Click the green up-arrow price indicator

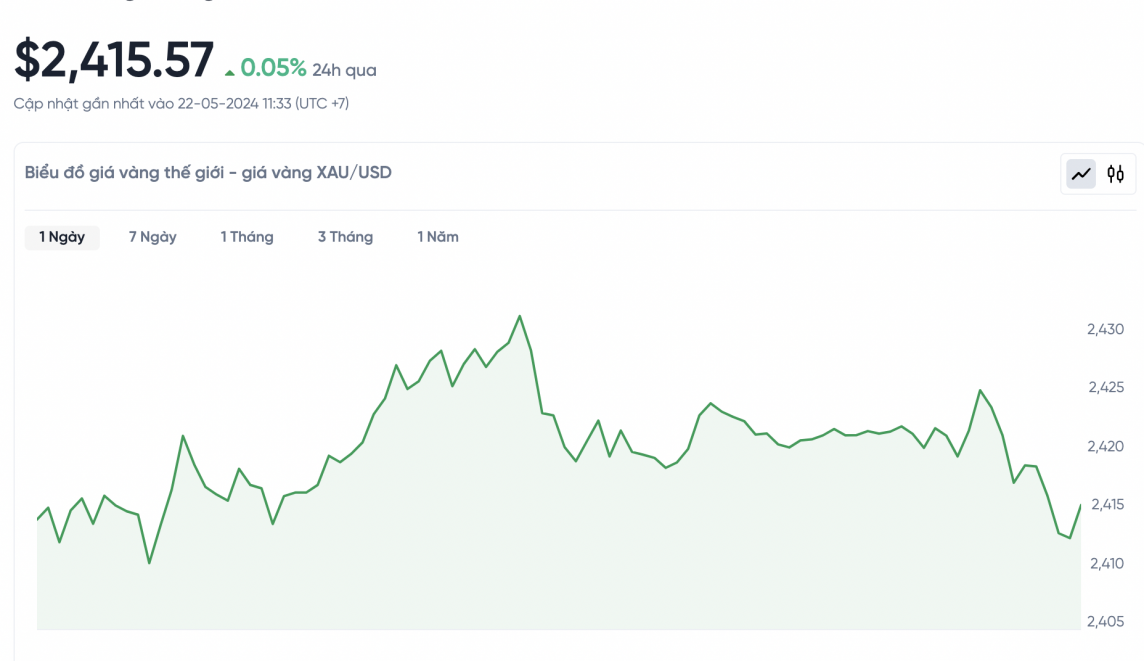coord(230,72)
